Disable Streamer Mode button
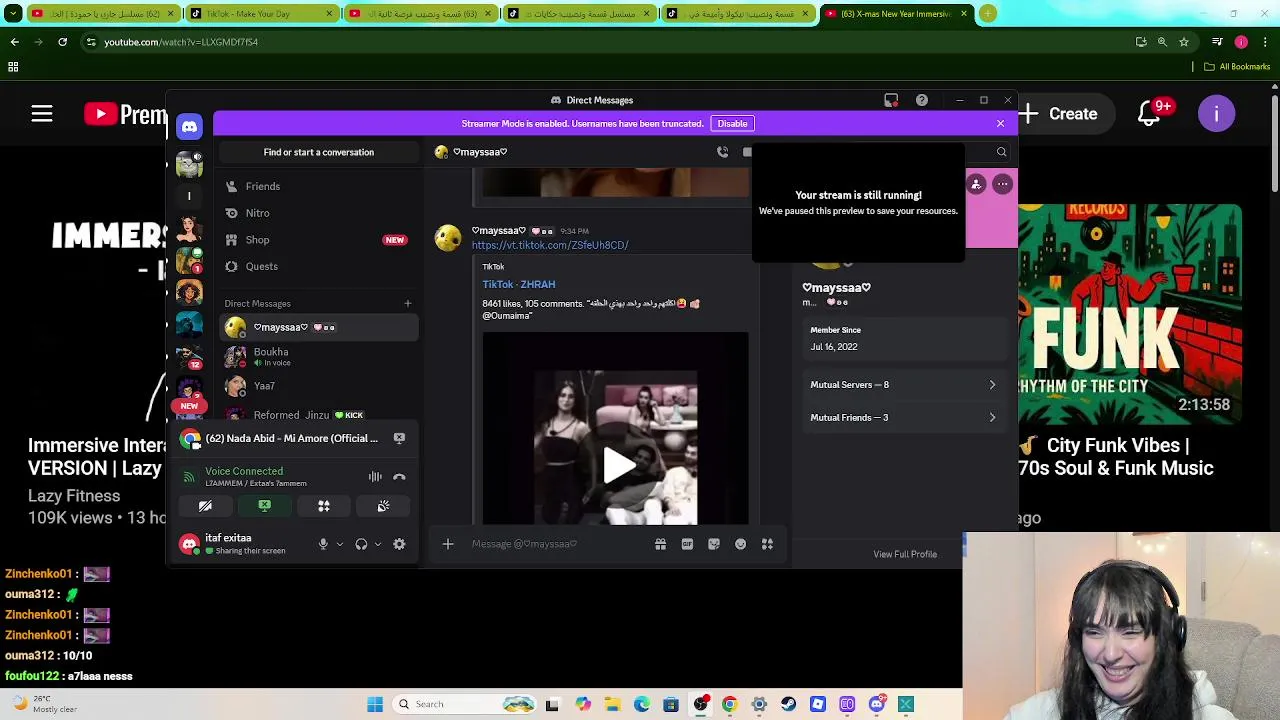 tap(732, 124)
